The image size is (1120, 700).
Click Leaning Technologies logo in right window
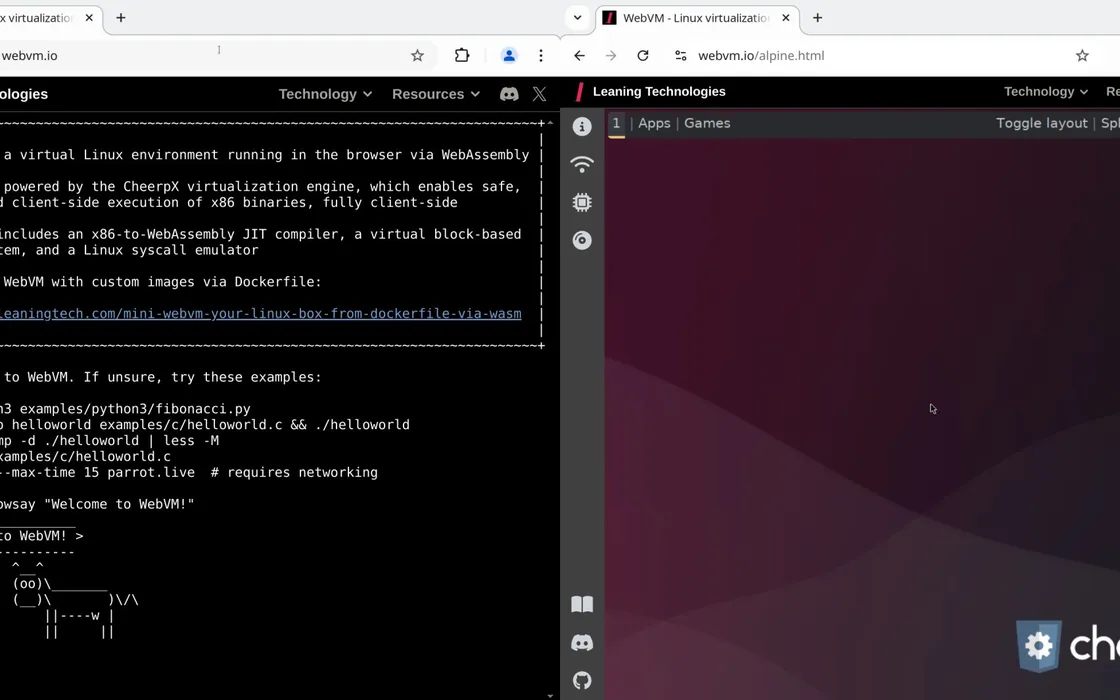point(650,91)
